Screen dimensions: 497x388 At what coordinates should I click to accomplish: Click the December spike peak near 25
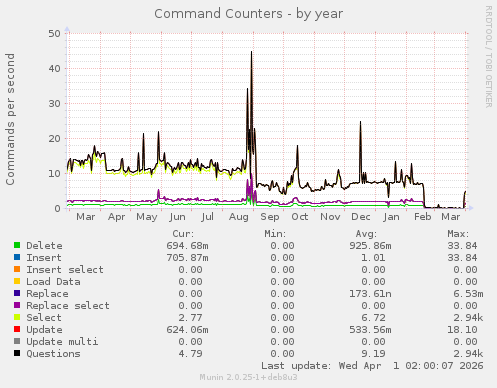coord(360,122)
